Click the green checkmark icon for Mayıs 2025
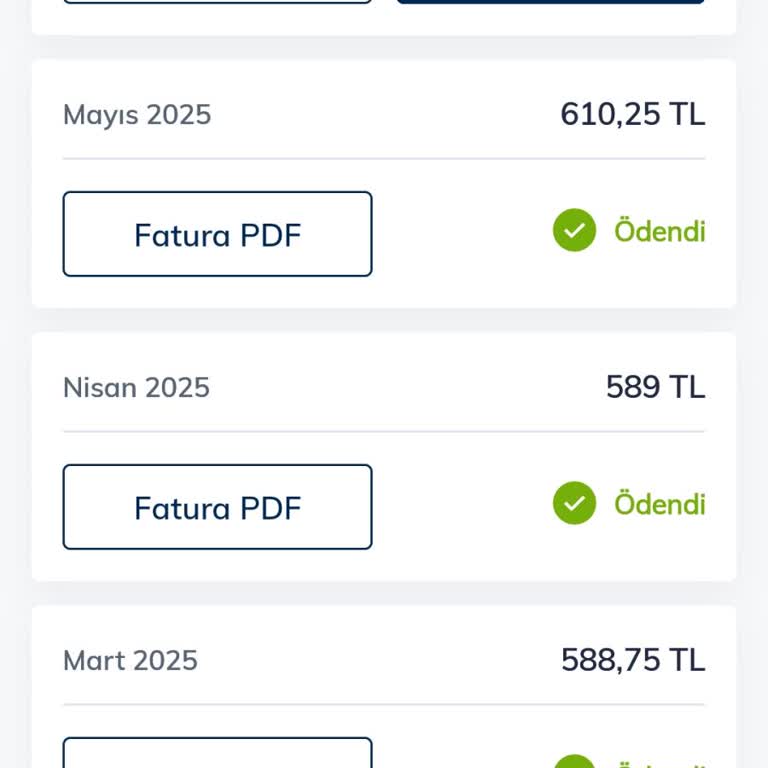Screen dimensions: 768x768 point(574,231)
